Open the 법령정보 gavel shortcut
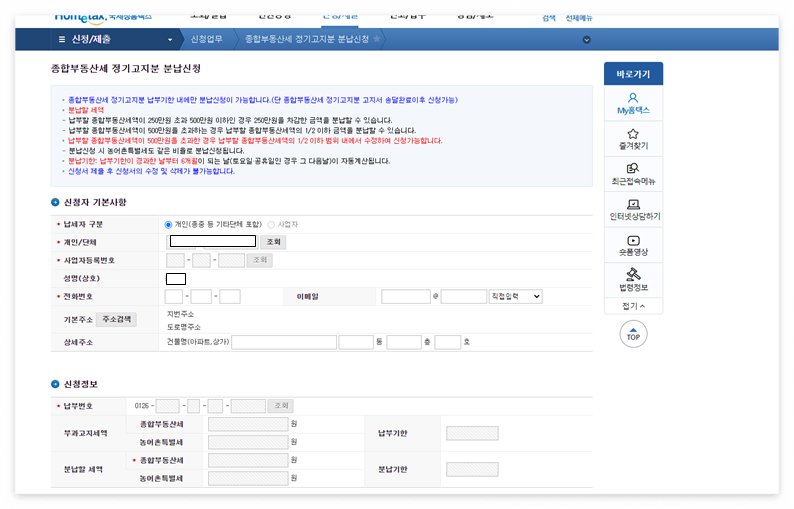794x509 pixels. [633, 280]
